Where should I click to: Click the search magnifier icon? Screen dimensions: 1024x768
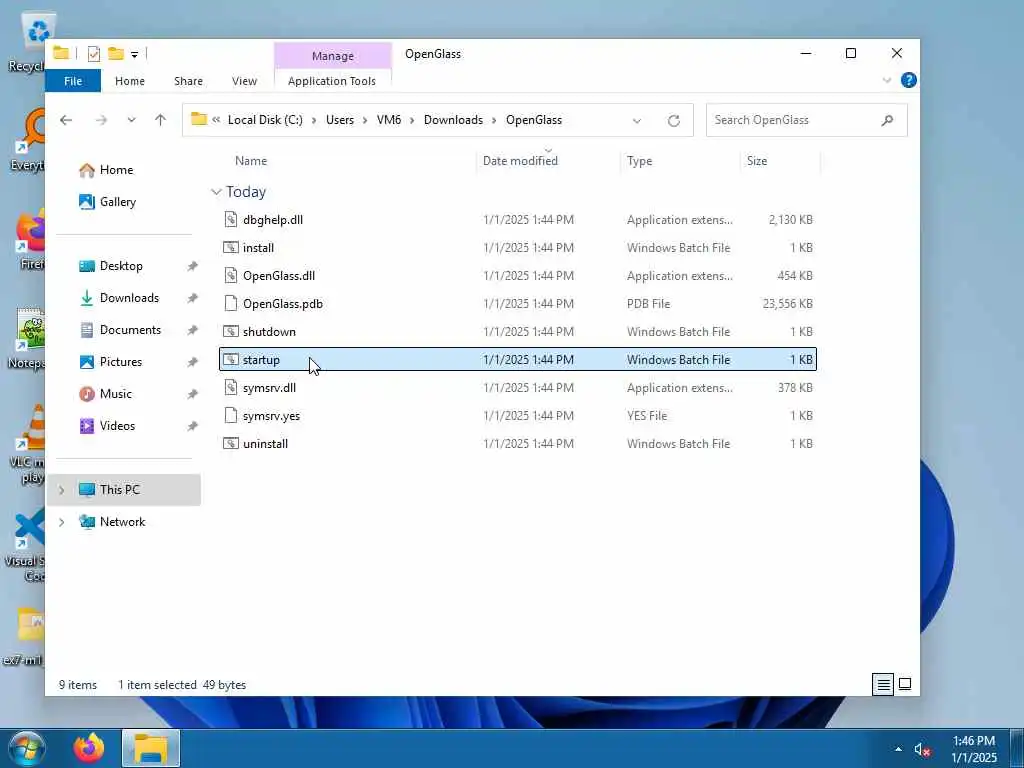[x=887, y=120]
